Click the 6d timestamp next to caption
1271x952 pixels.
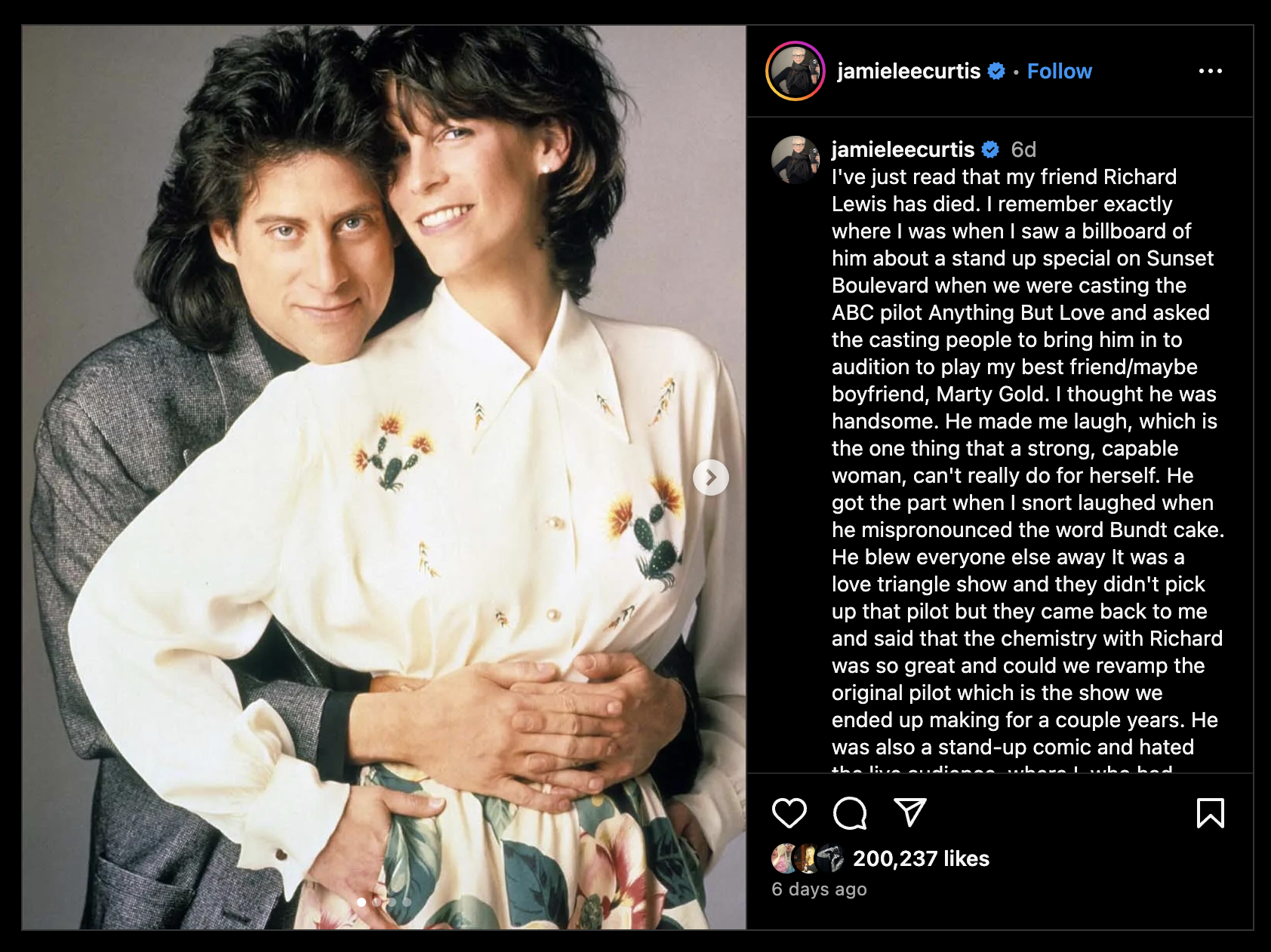[1023, 149]
